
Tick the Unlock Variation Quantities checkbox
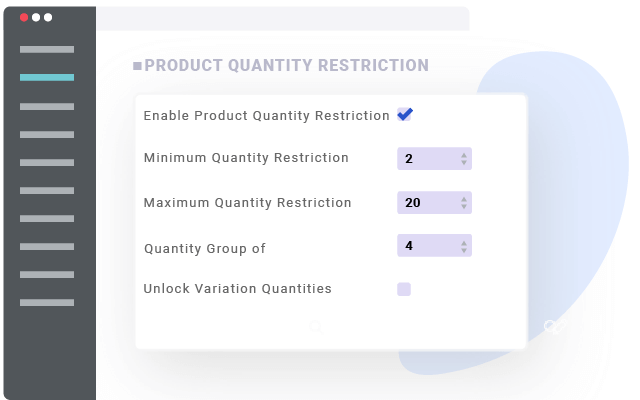404,289
